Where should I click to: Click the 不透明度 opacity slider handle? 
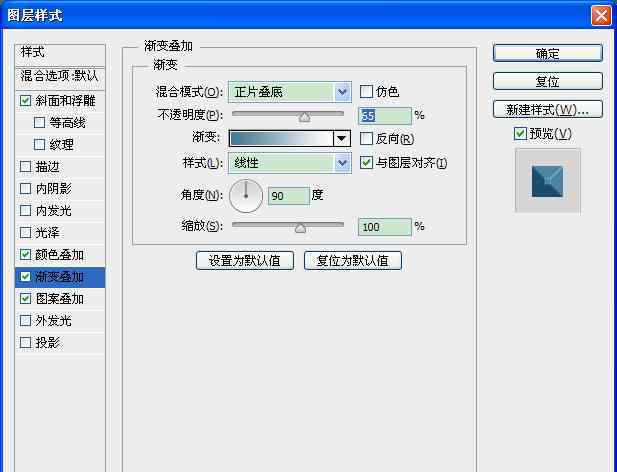point(304,117)
